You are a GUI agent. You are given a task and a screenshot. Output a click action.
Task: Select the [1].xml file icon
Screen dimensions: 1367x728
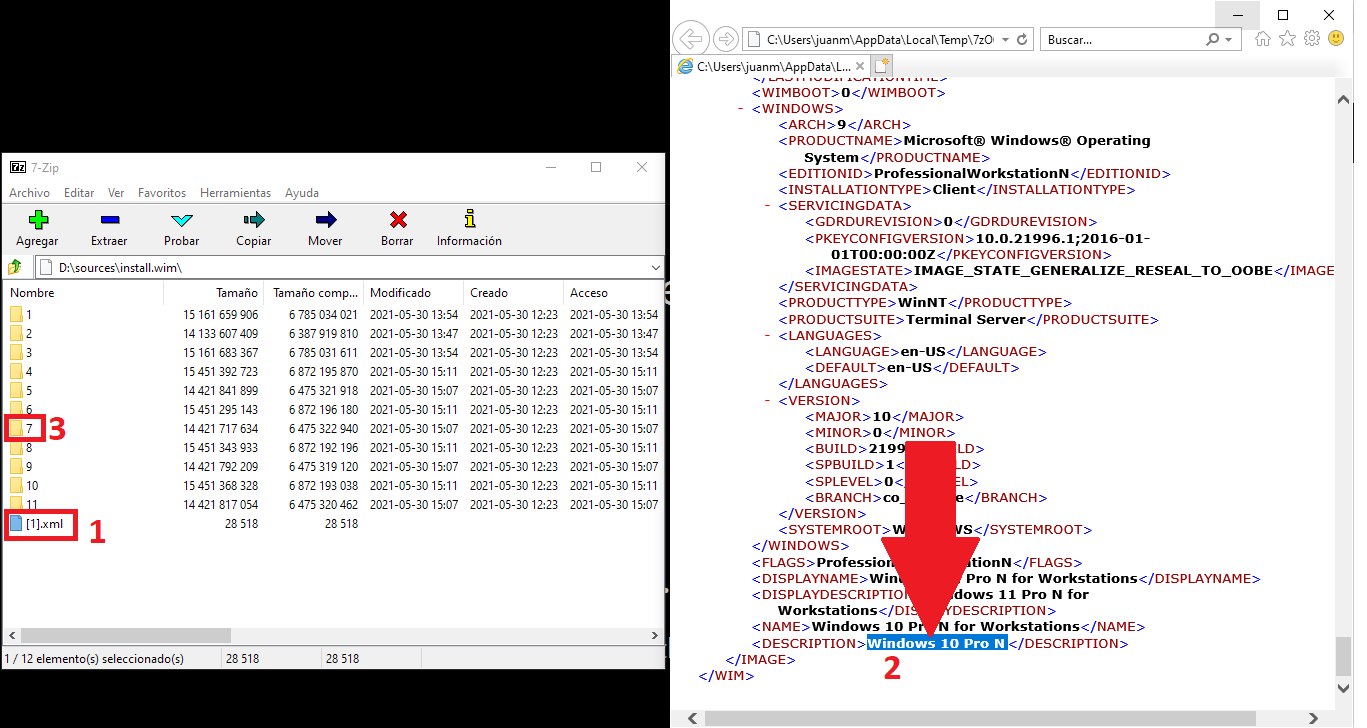click(16, 523)
